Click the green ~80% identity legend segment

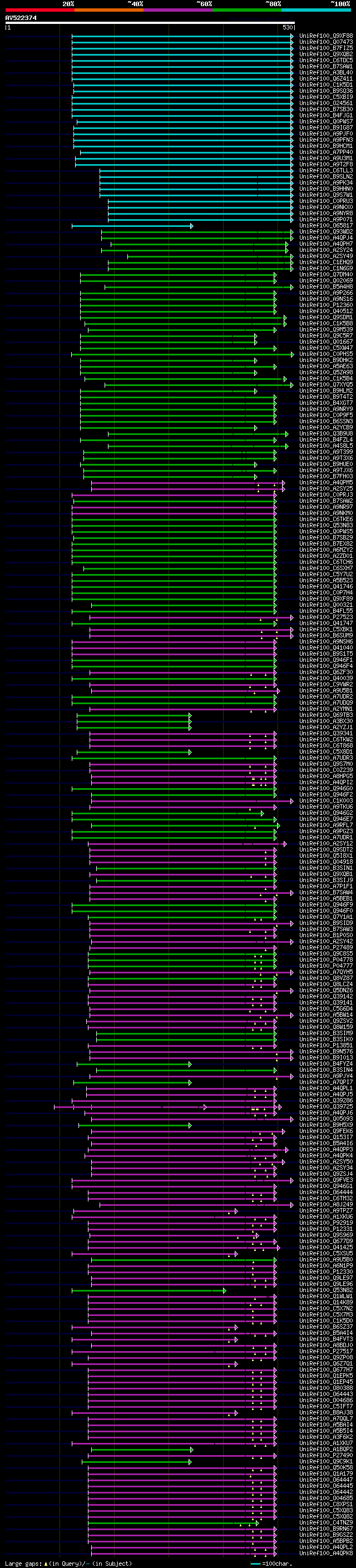(246, 10)
